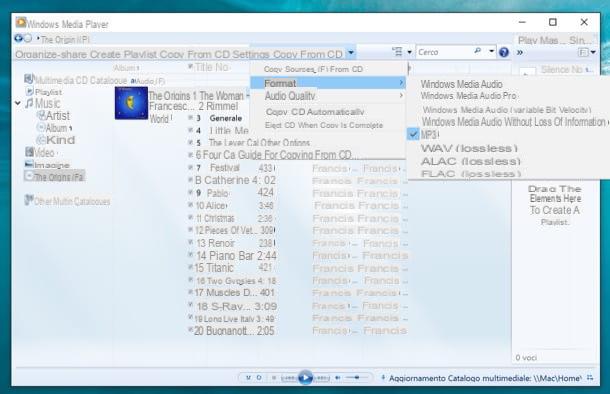Image resolution: width=610 pixels, height=394 pixels.
Task: Open the Copy From CD settings dropdown arrow
Action: 351,53
